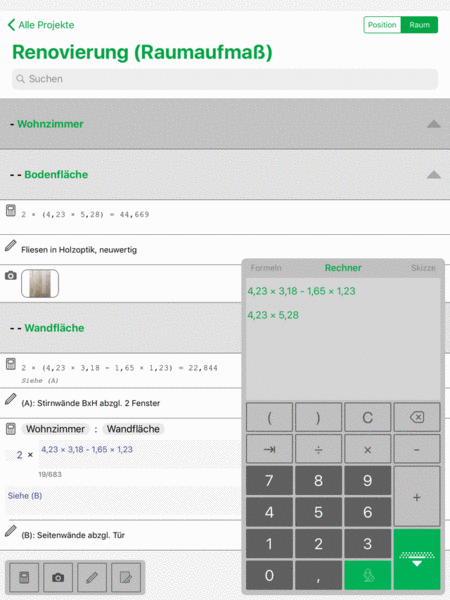This screenshot has height=600, width=450.
Task: Tap the green microphone voice input button
Action: point(367,576)
